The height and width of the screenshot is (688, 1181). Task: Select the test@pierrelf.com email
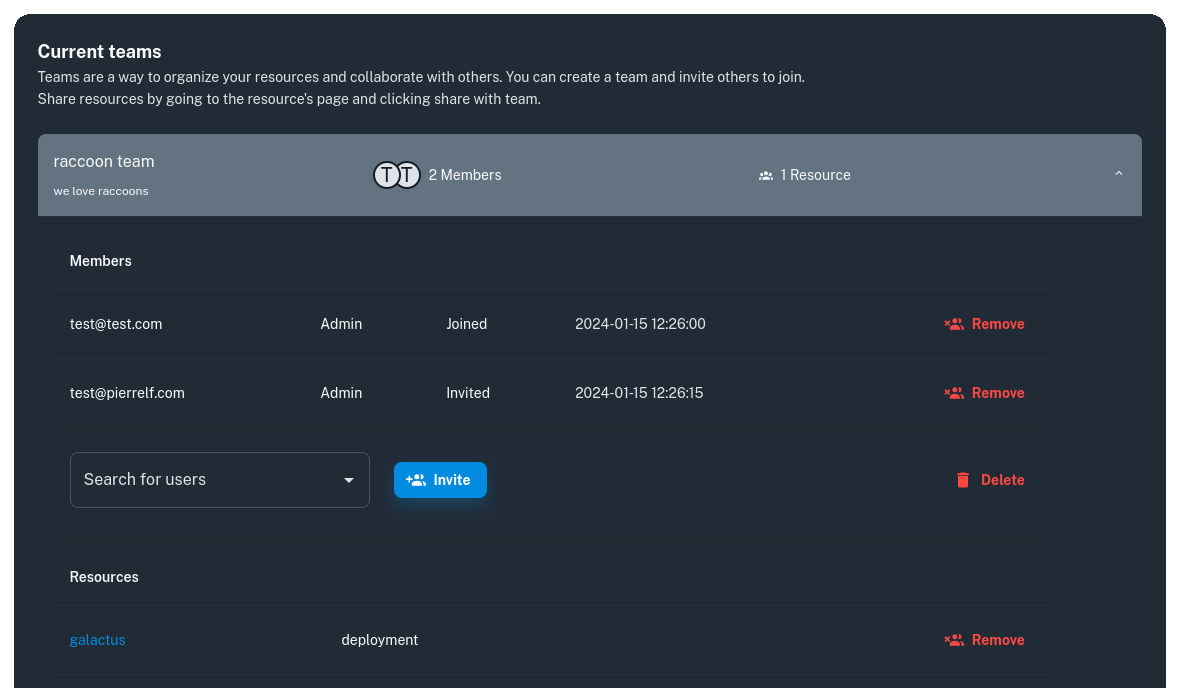click(x=127, y=393)
